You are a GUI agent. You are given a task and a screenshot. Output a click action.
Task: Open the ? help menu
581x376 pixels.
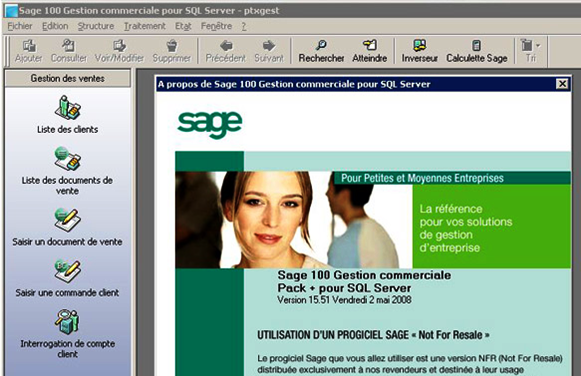244,26
